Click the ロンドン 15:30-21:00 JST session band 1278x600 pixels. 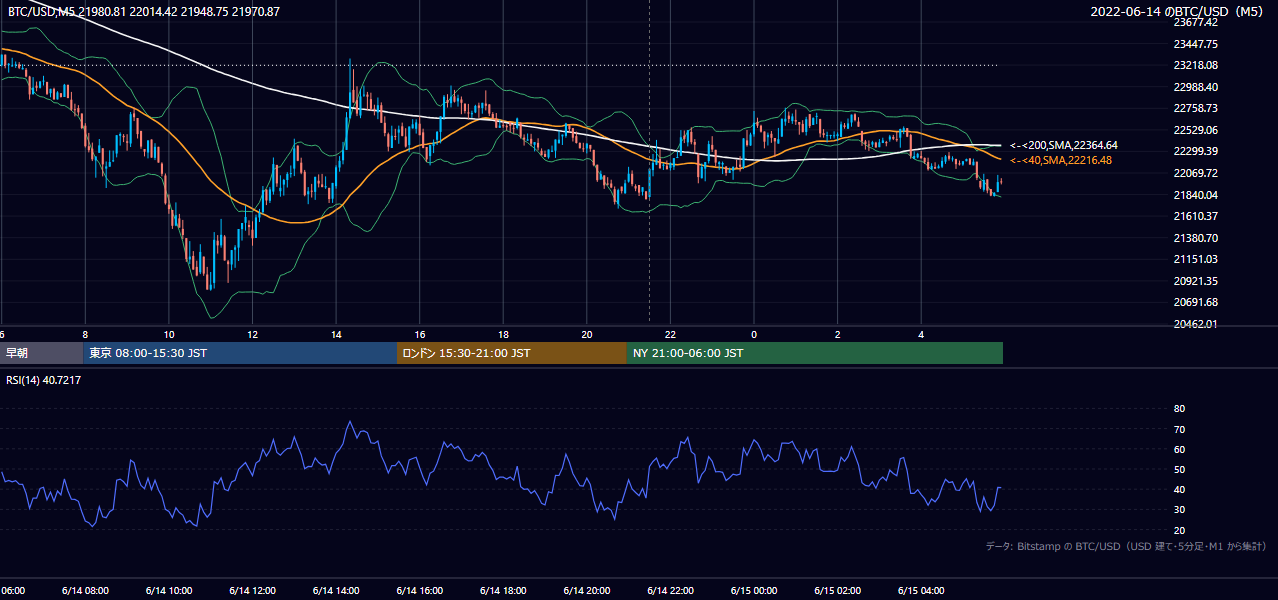pos(512,353)
